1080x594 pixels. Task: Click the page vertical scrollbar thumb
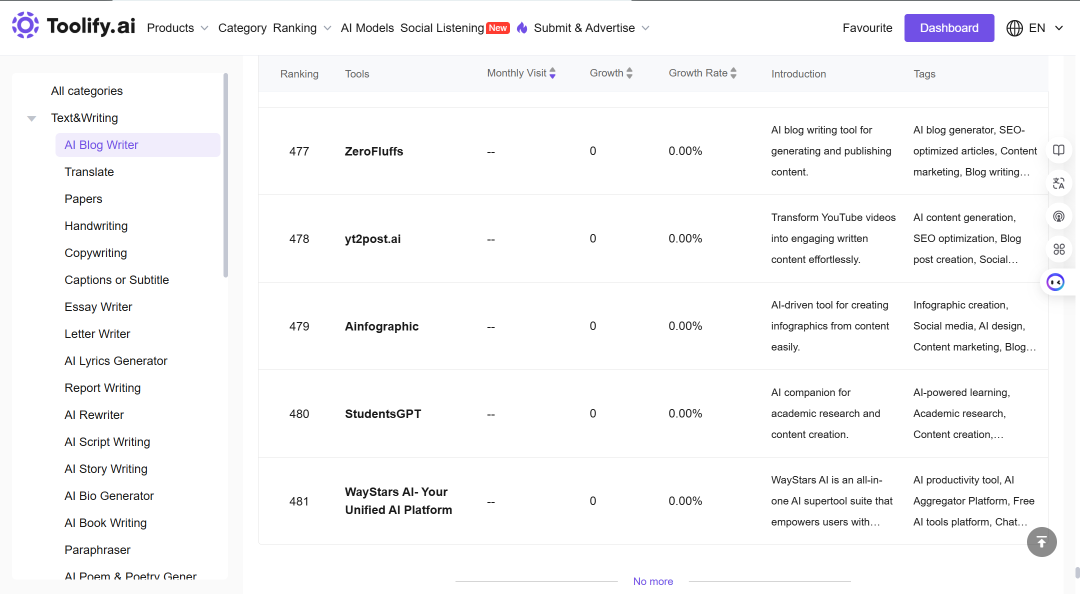[1077, 573]
